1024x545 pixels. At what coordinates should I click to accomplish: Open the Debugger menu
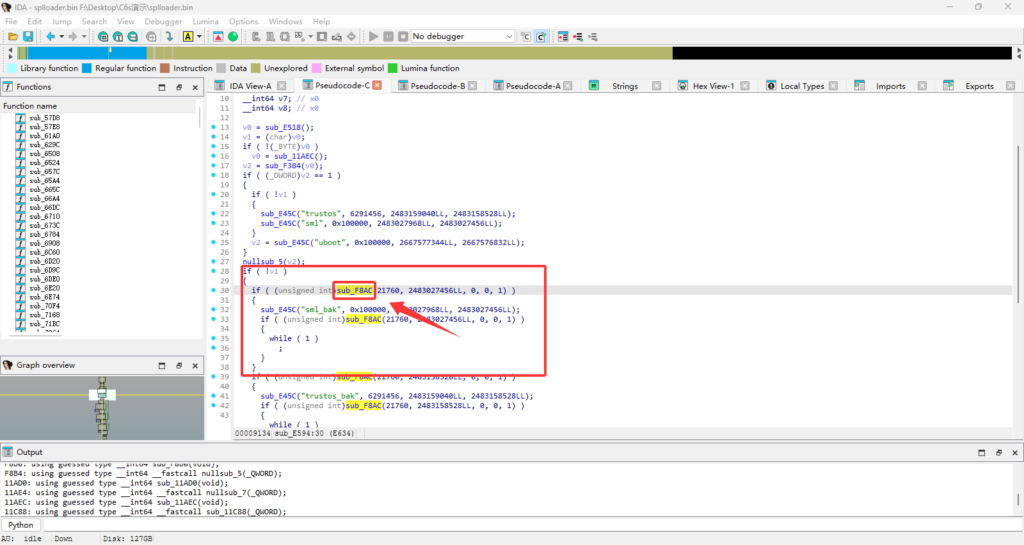(163, 22)
